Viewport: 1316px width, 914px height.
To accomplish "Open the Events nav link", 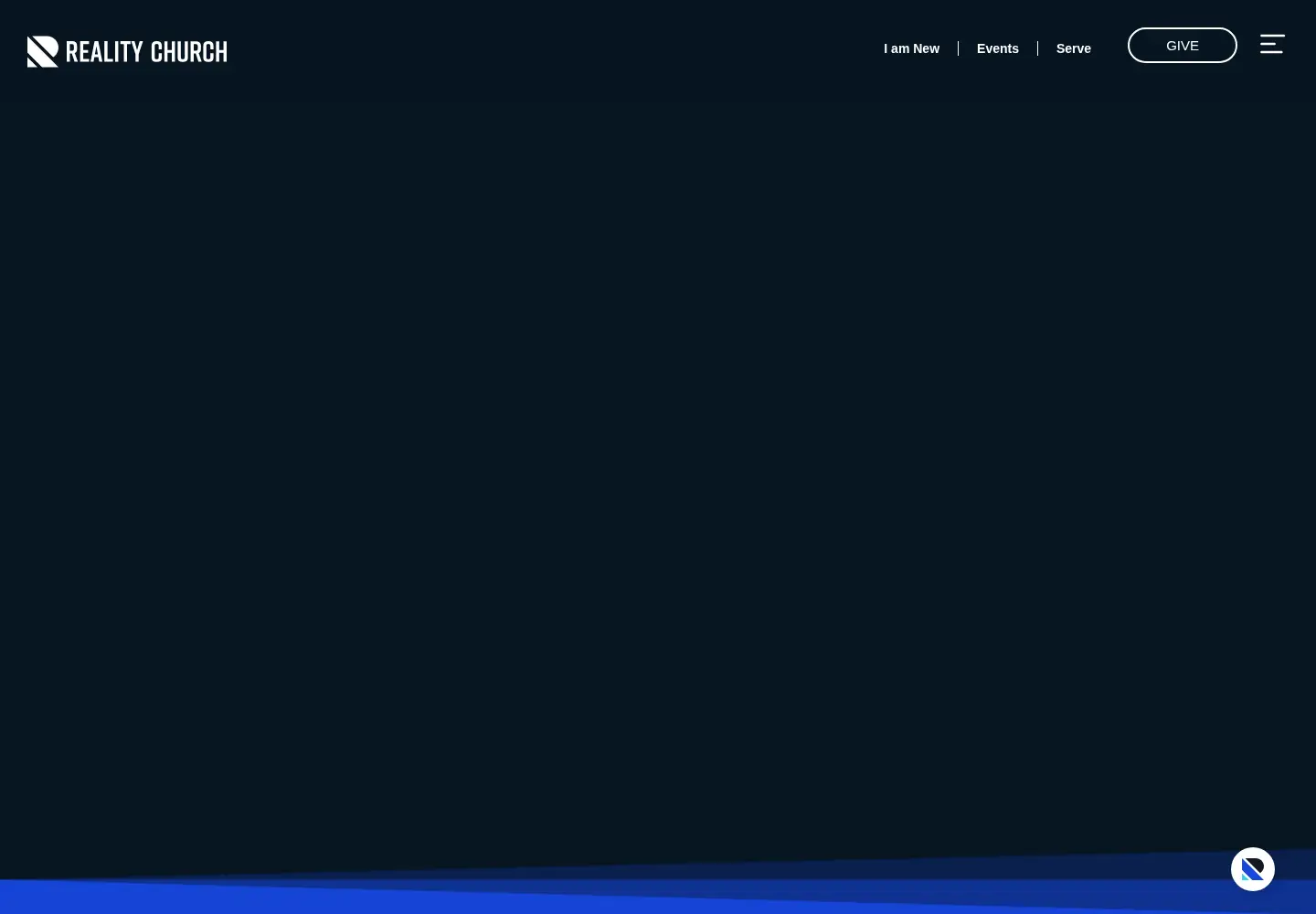I will tap(998, 48).
